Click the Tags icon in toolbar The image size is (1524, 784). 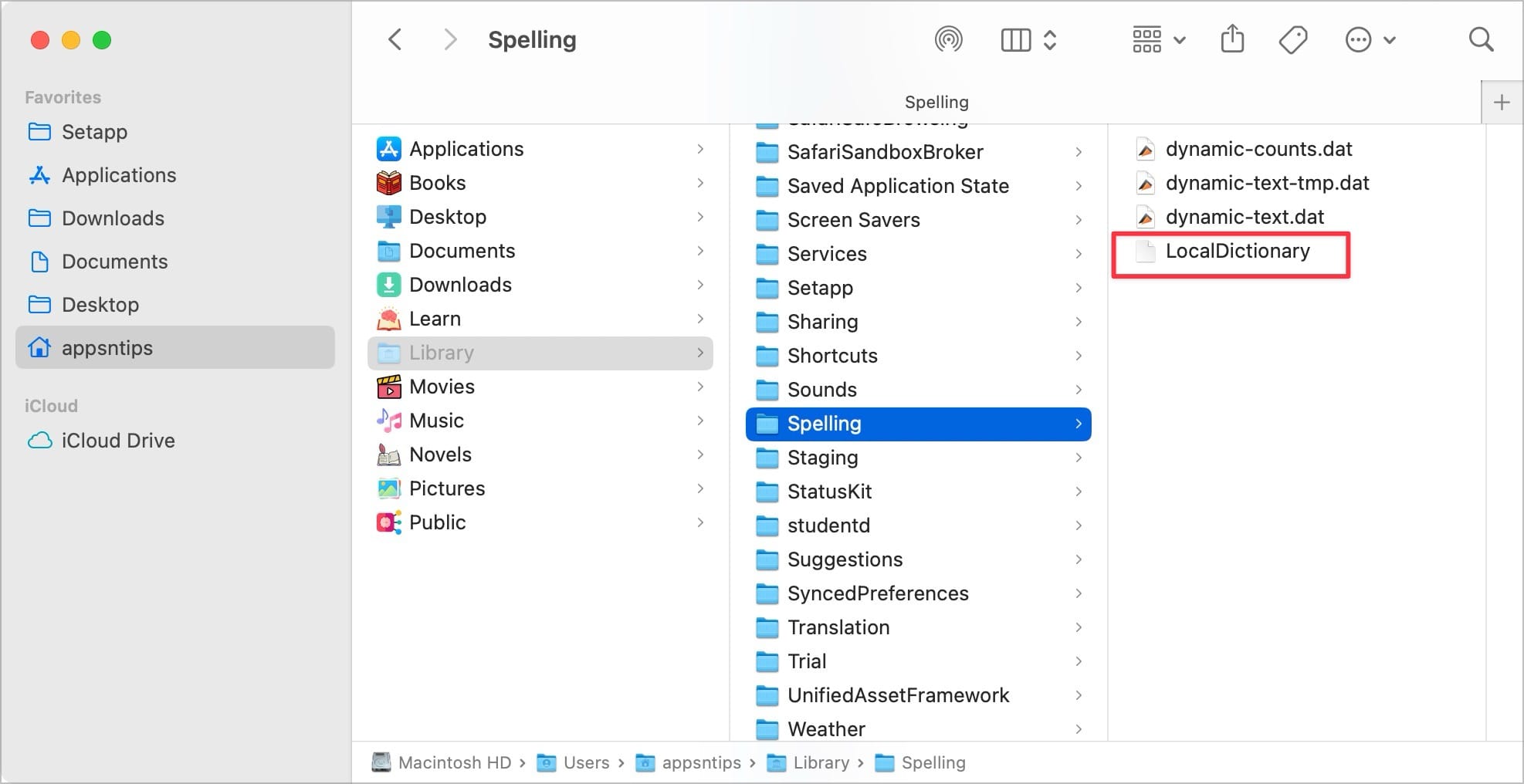(x=1293, y=39)
